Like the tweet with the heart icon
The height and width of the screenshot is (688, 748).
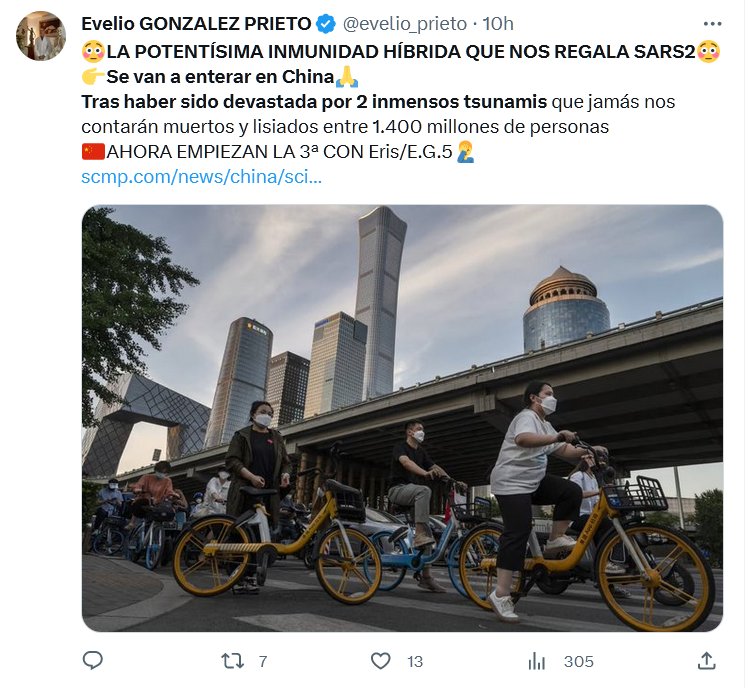(381, 661)
